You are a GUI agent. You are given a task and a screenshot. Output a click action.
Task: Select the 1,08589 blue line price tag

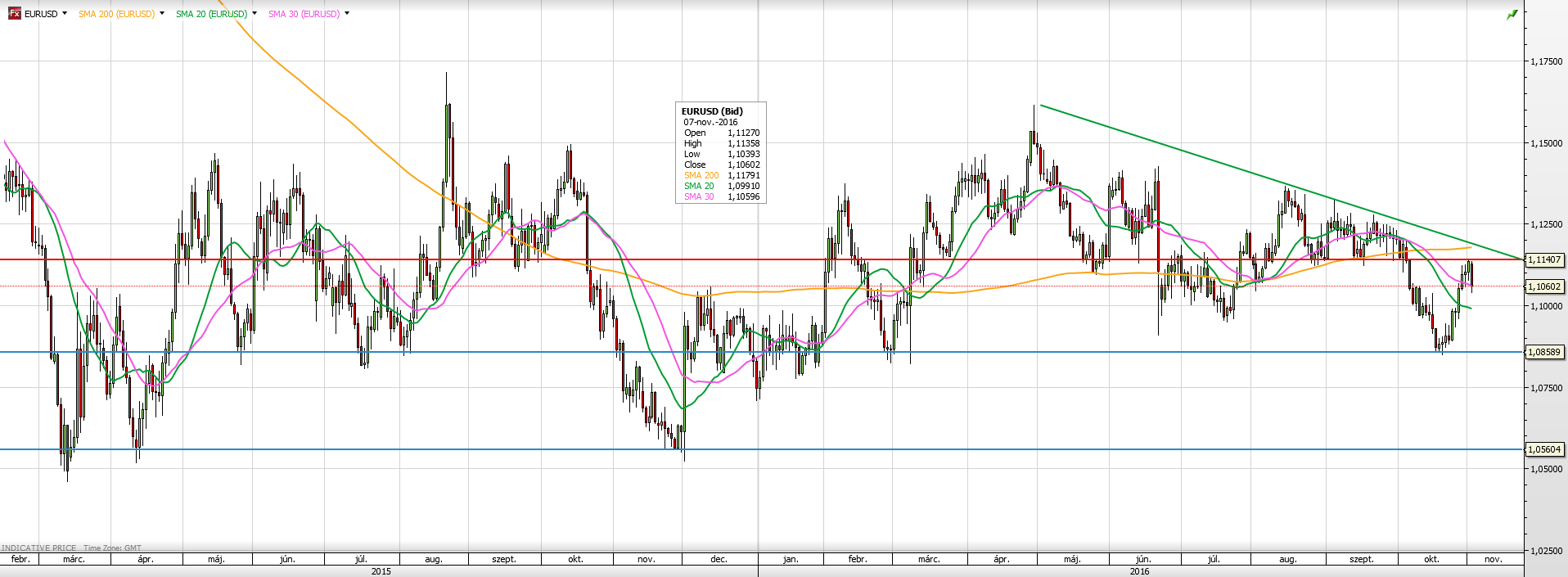tap(1544, 352)
